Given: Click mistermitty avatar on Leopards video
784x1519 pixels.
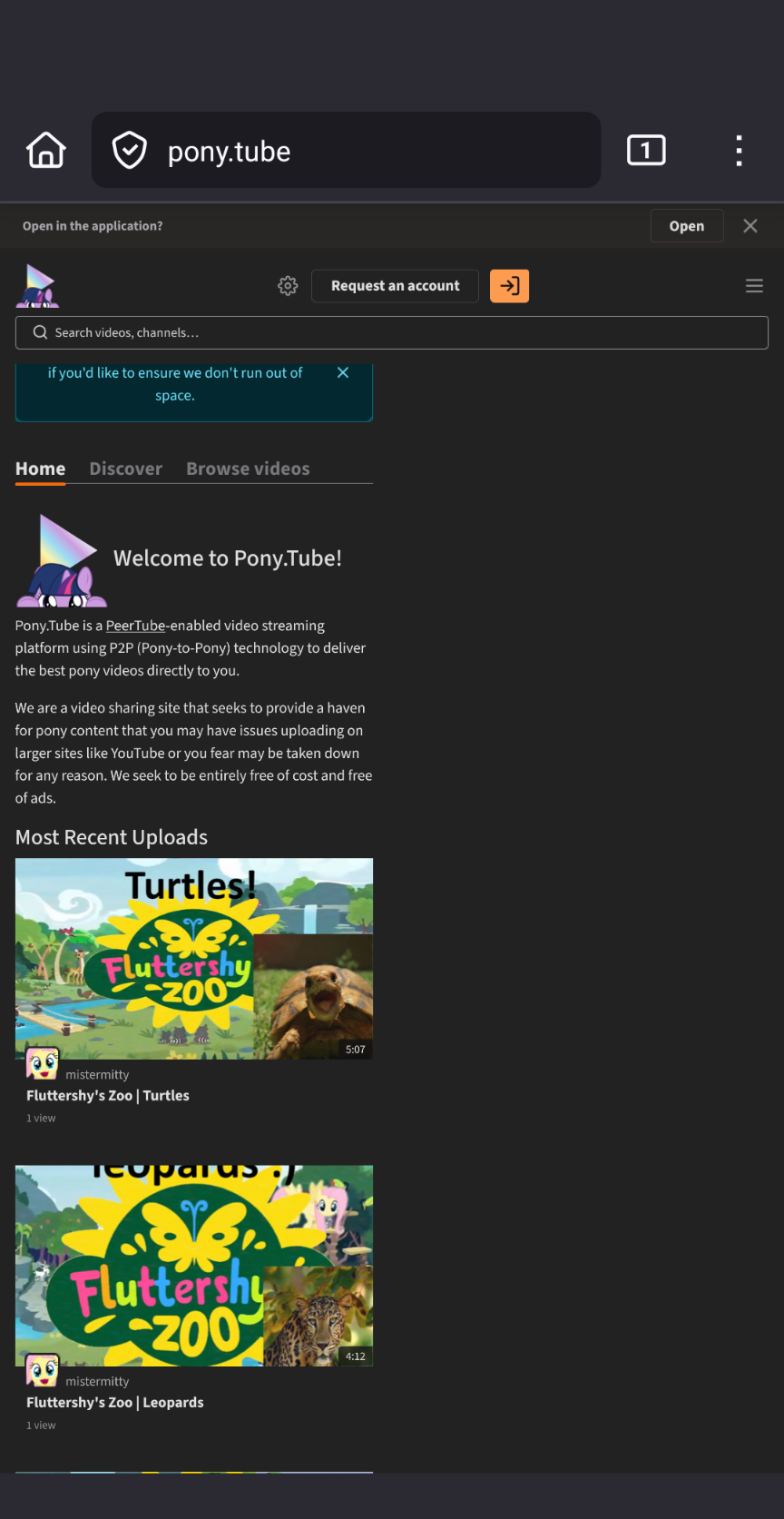Looking at the screenshot, I should 43,1371.
